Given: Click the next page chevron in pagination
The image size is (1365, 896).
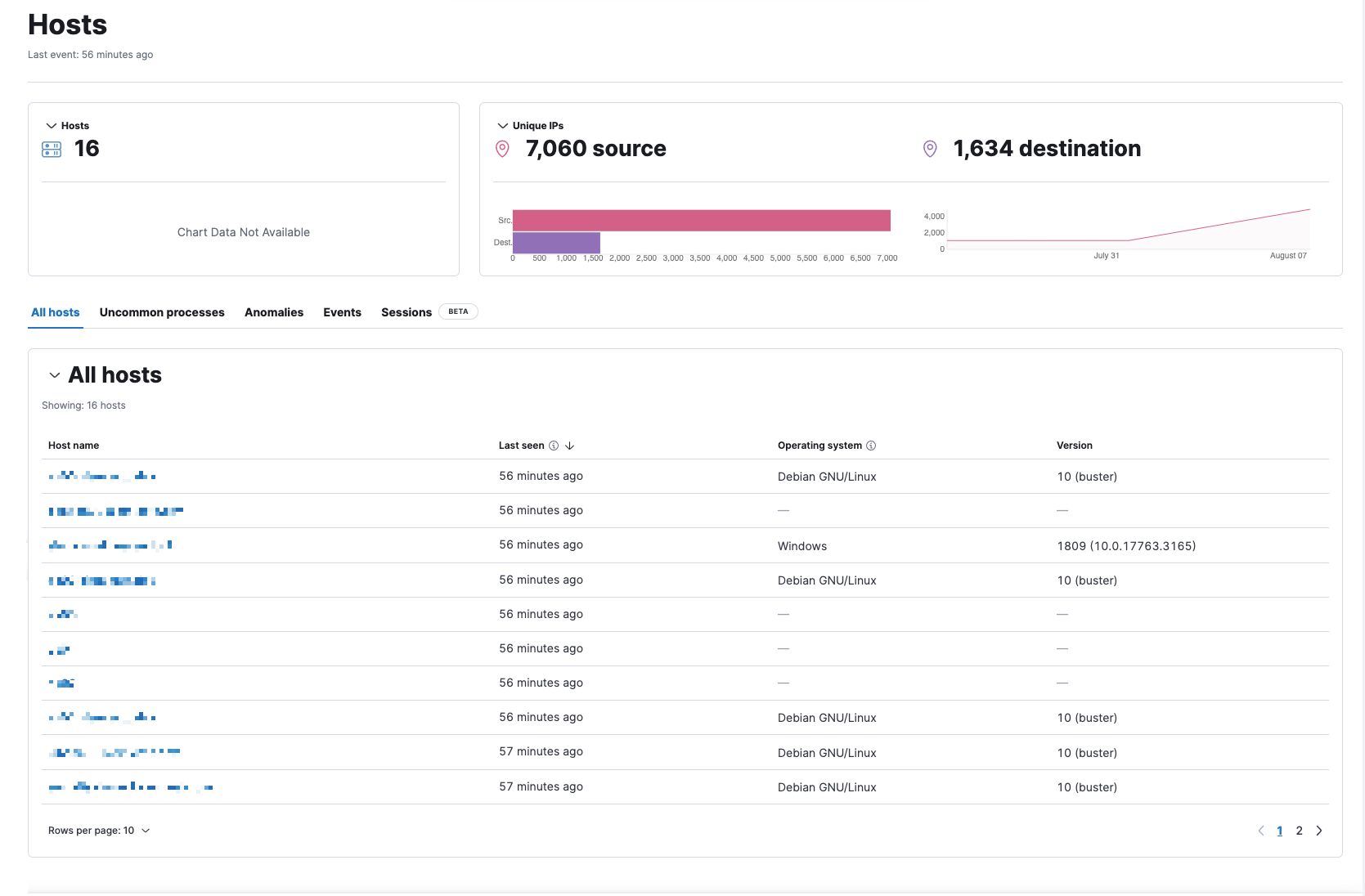Looking at the screenshot, I should 1319,830.
